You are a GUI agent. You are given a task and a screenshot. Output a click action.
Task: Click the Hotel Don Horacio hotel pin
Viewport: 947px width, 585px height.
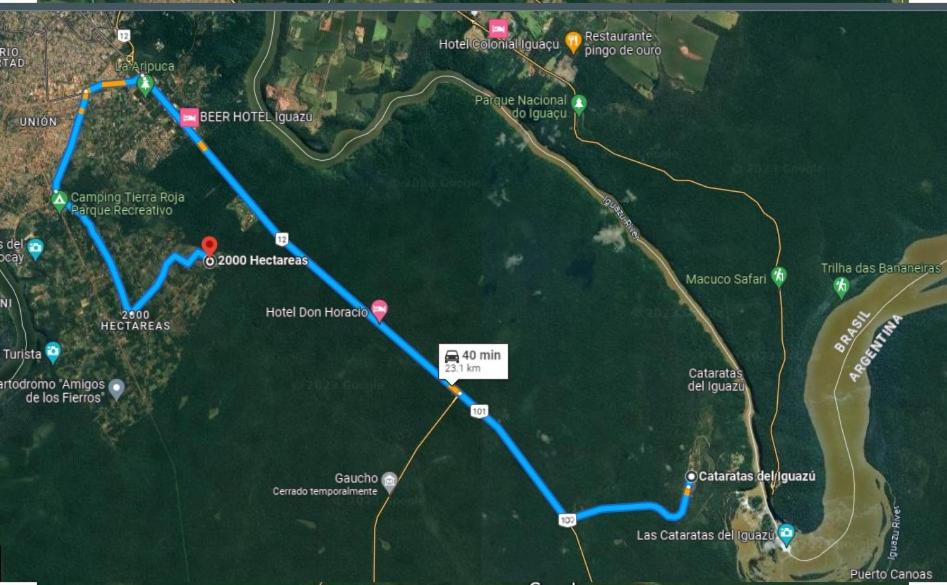(379, 311)
